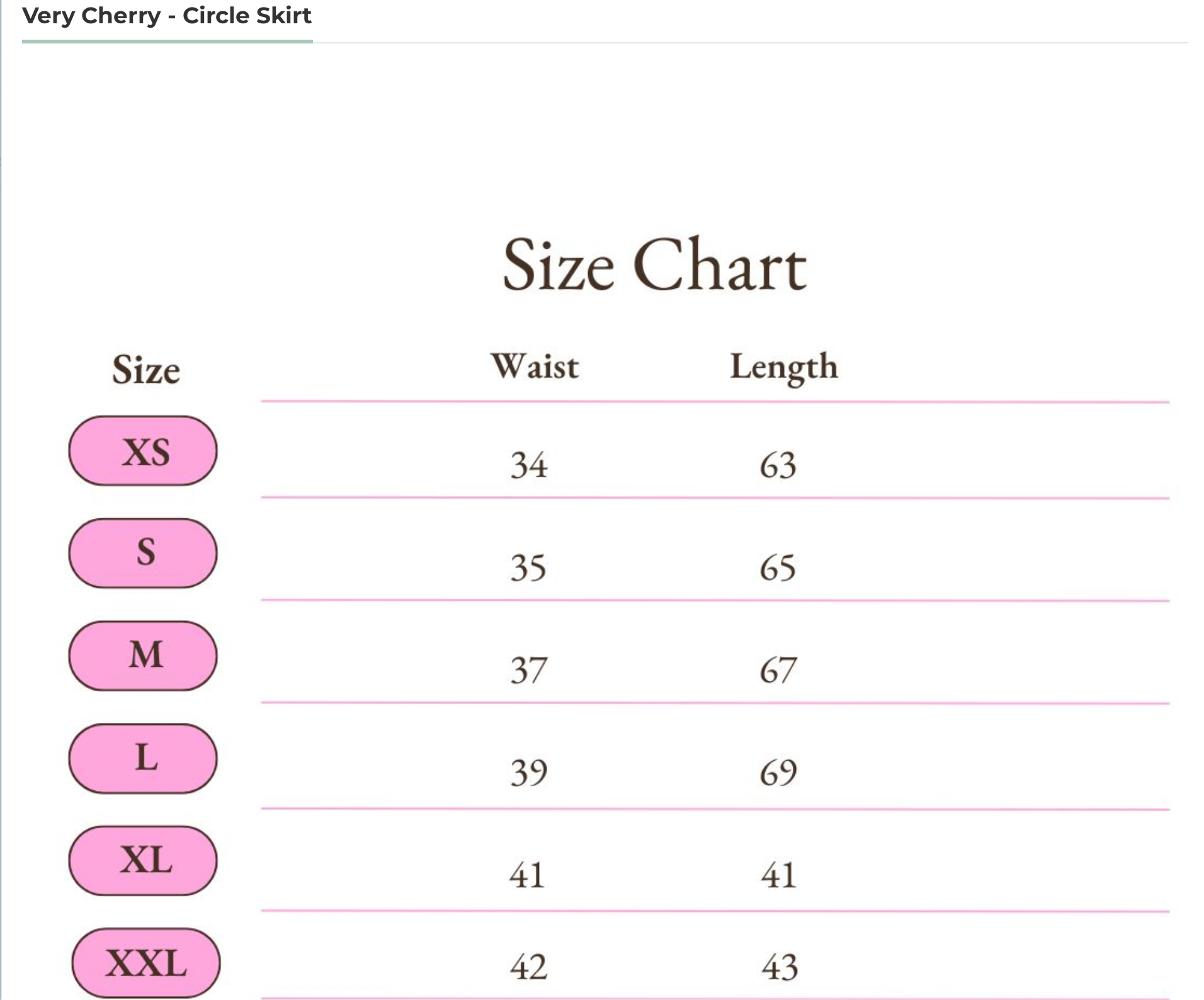Click the XS waist value 34

[529, 465]
